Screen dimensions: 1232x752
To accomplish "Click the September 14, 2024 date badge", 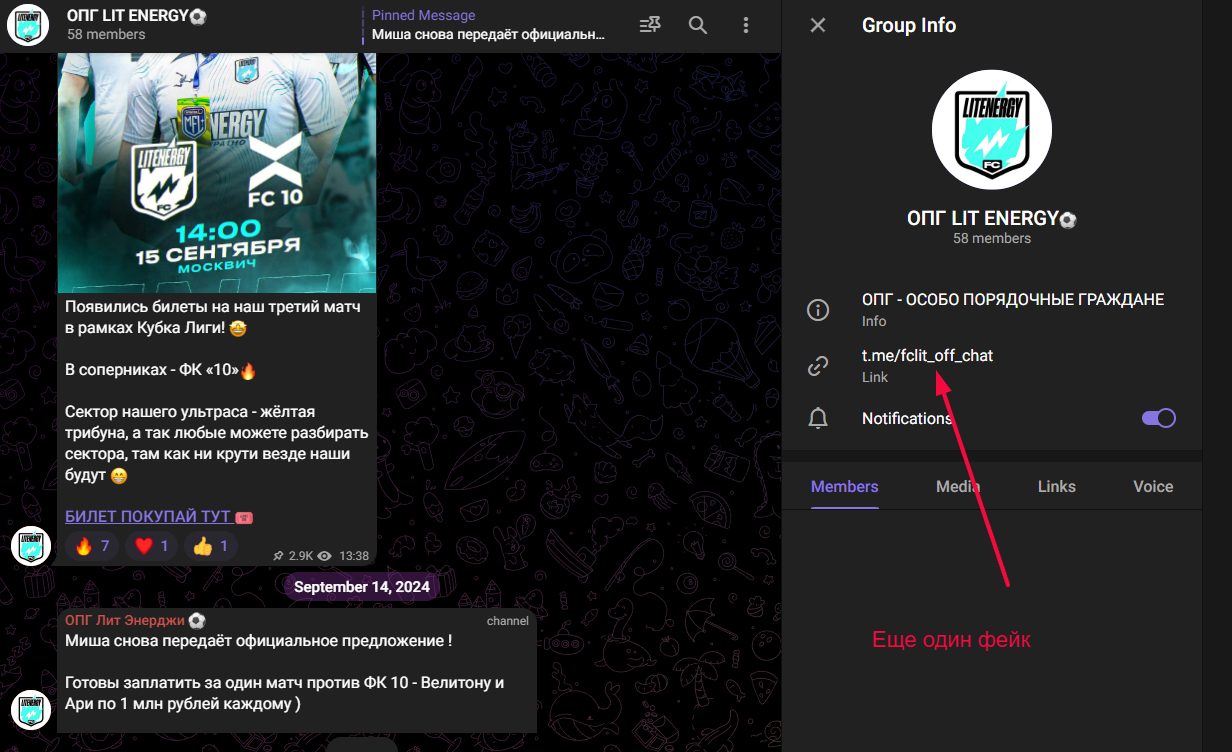I will (362, 587).
